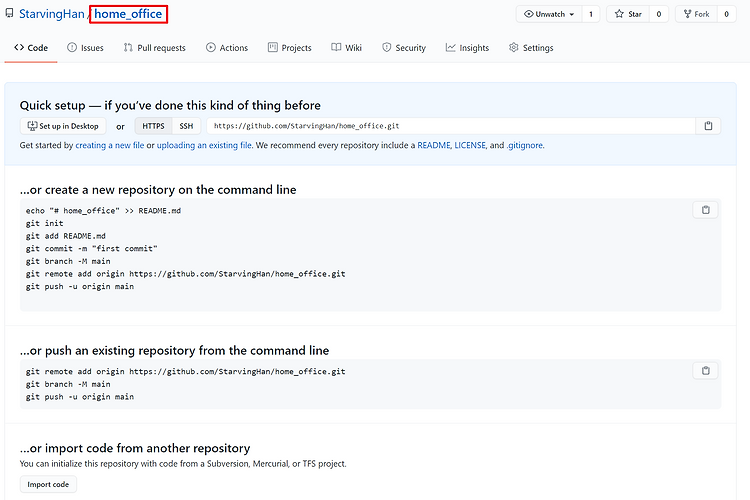Select the Code tab
750x500 pixels.
[31, 48]
